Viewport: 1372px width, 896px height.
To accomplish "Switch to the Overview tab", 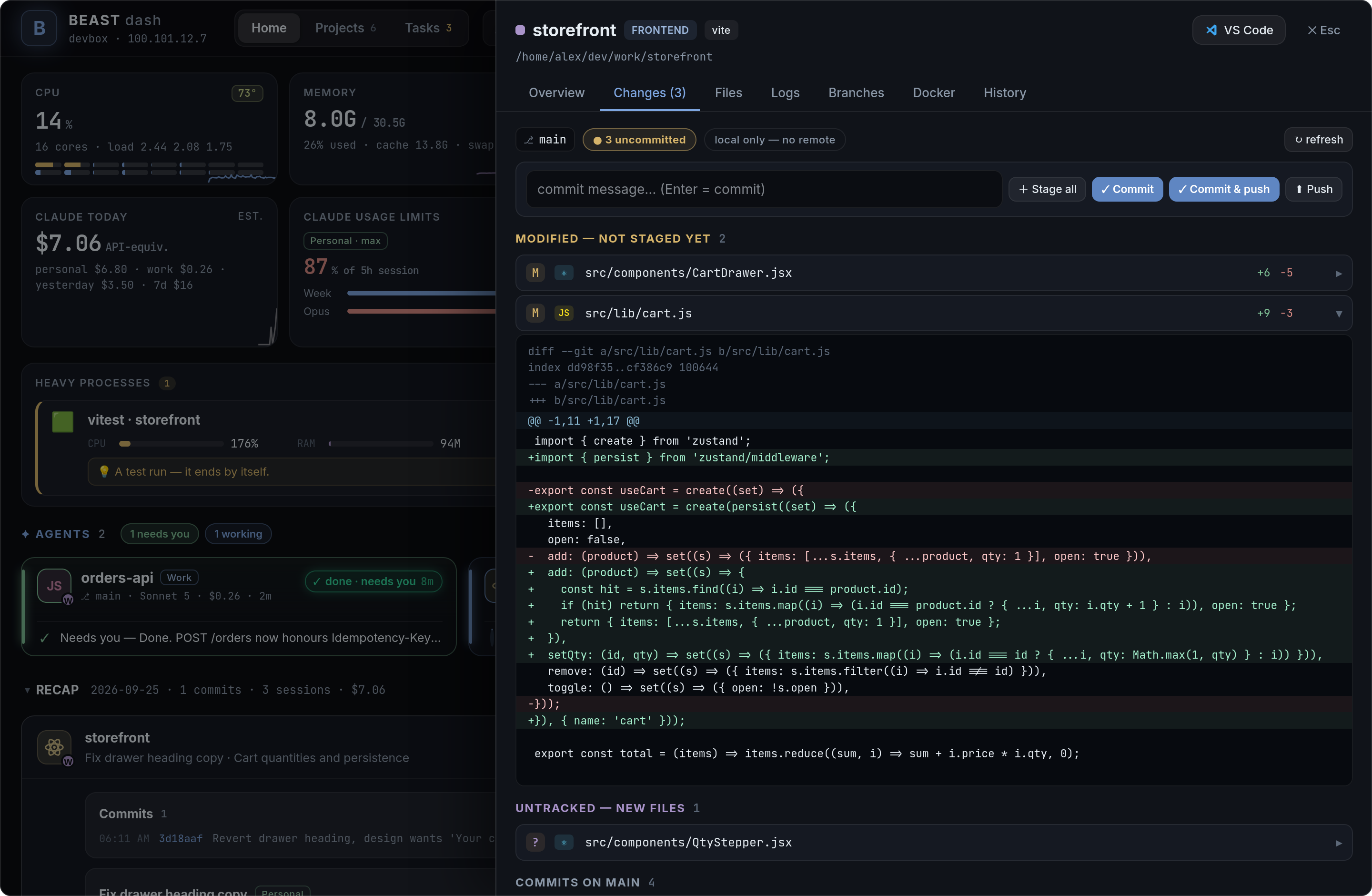I will [556, 93].
